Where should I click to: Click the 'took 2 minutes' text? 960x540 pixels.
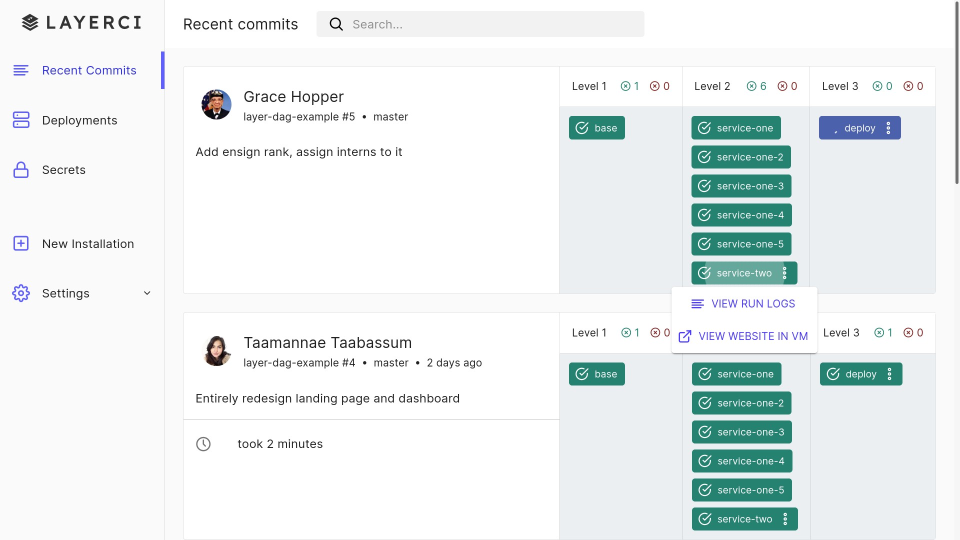tap(280, 444)
